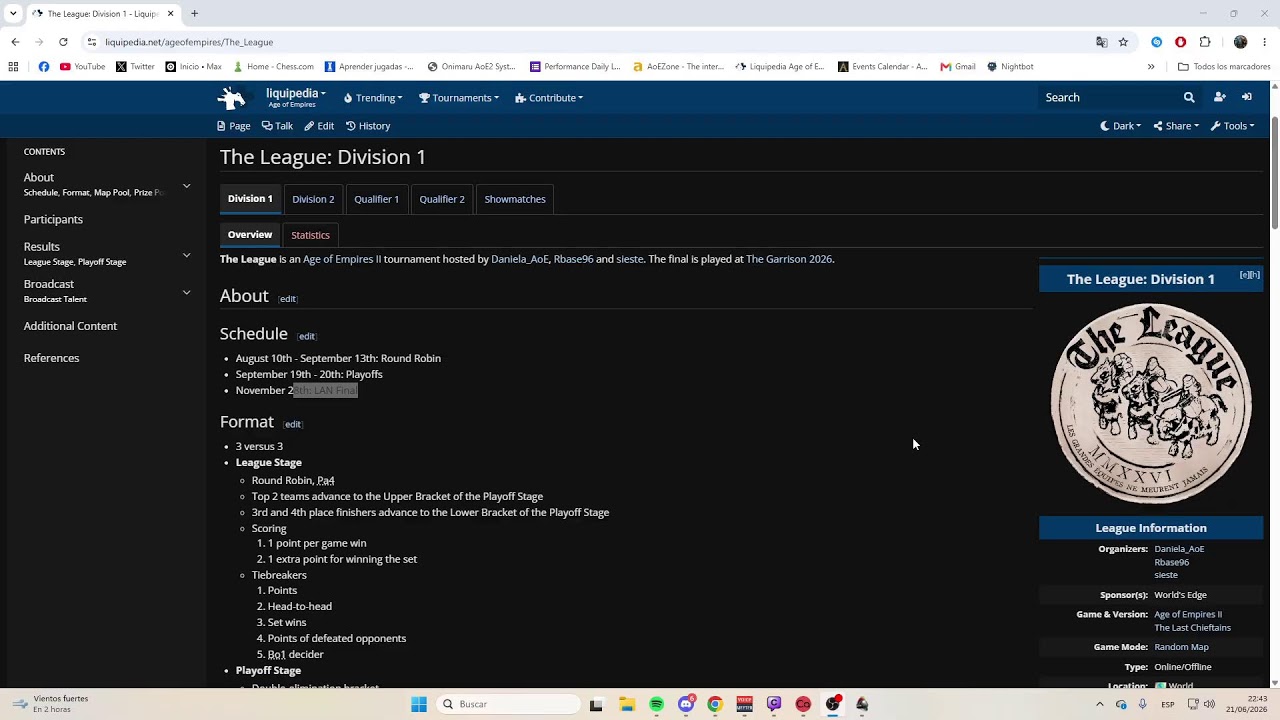Click the browser address bar
Image resolution: width=1280 pixels, height=720 pixels.
click(590, 42)
